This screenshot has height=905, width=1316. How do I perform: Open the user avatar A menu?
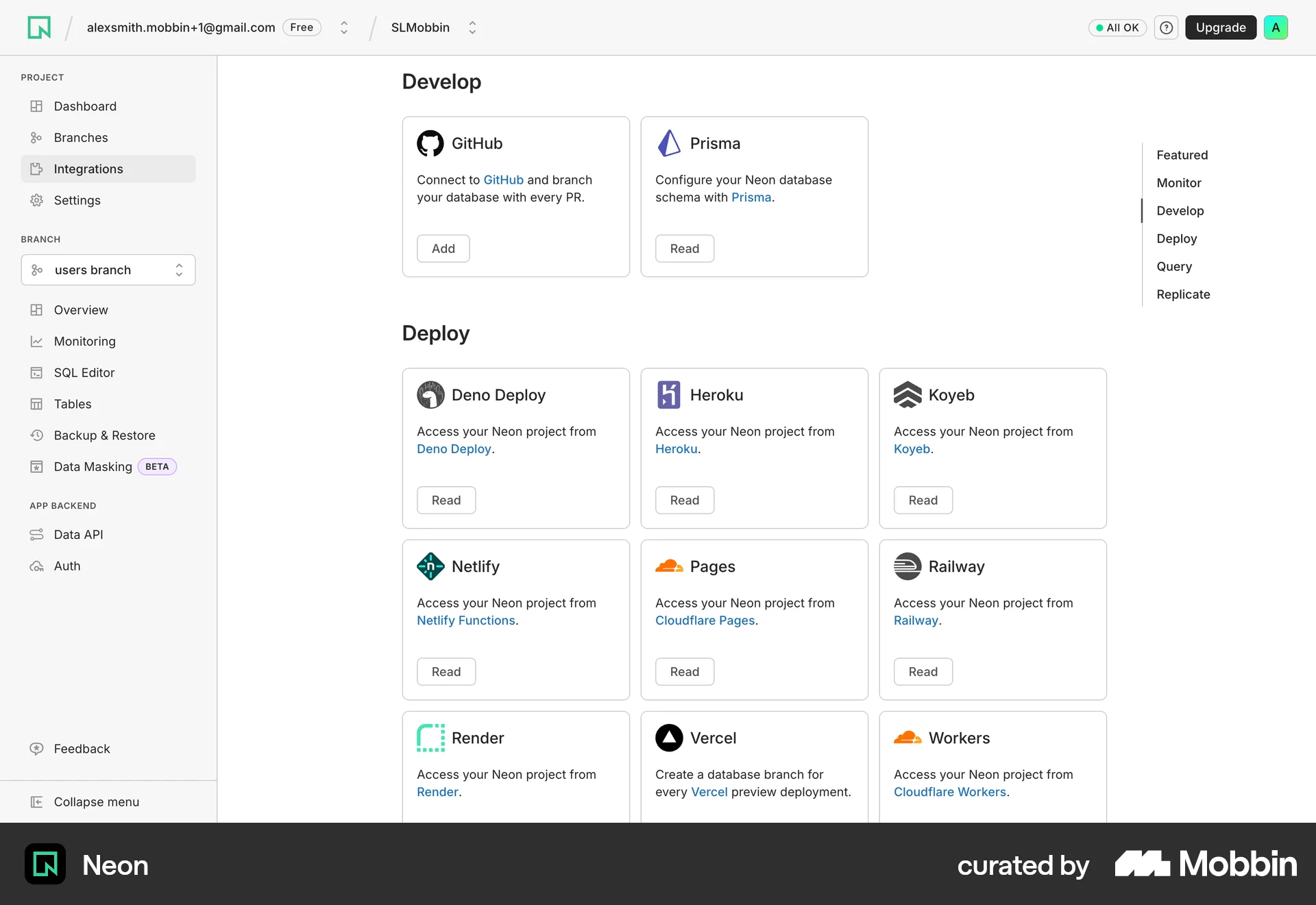pos(1276,27)
